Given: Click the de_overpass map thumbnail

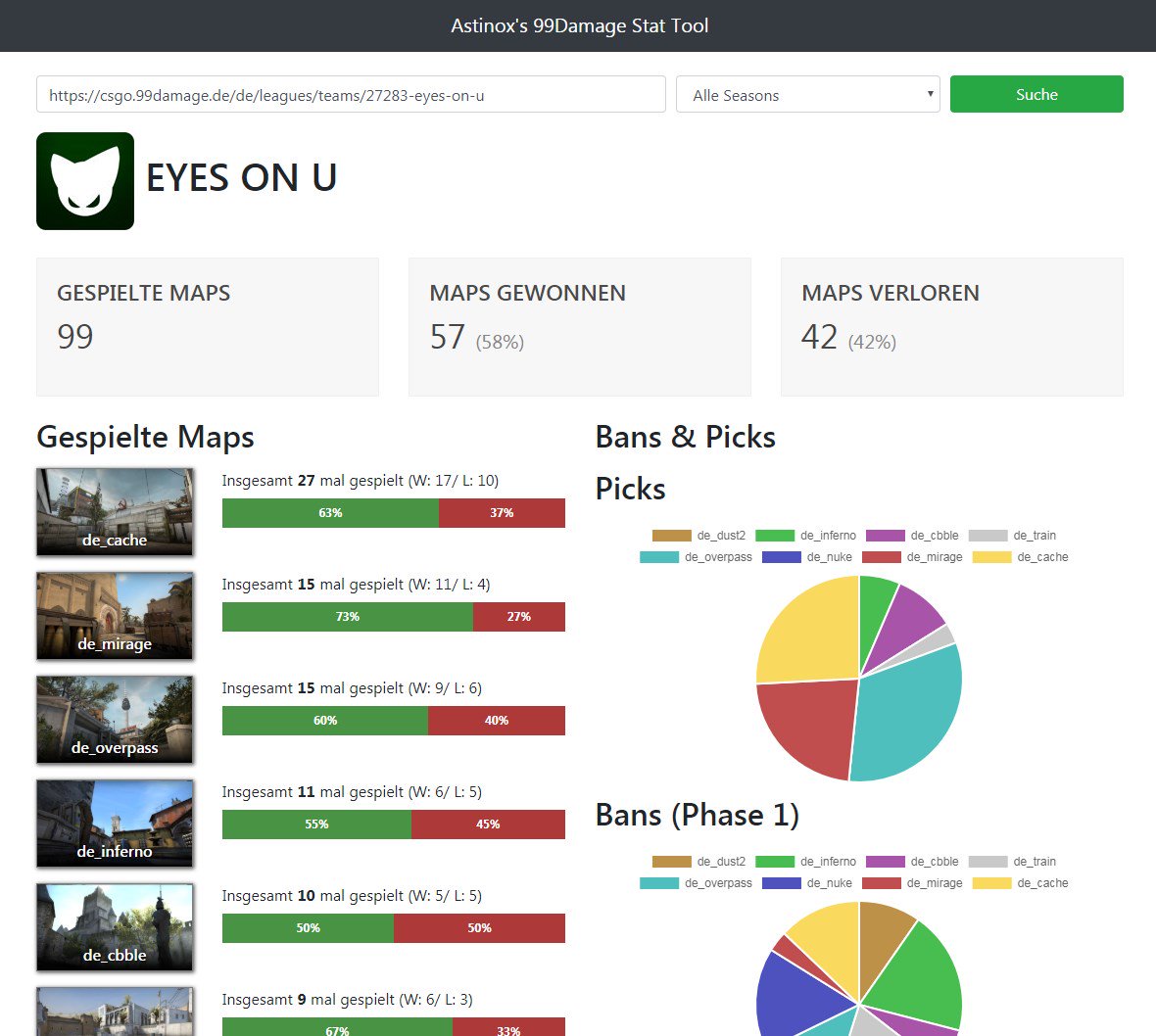Looking at the screenshot, I should coord(115,719).
